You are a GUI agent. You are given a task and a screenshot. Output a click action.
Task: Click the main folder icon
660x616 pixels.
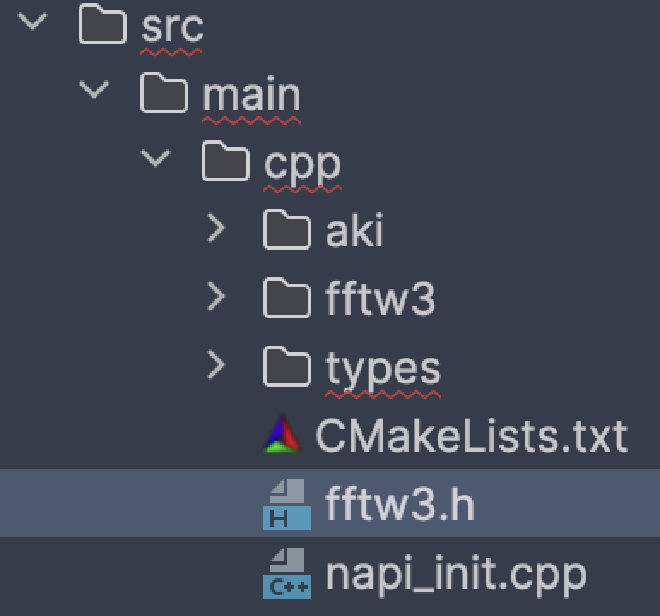pyautogui.click(x=164, y=94)
